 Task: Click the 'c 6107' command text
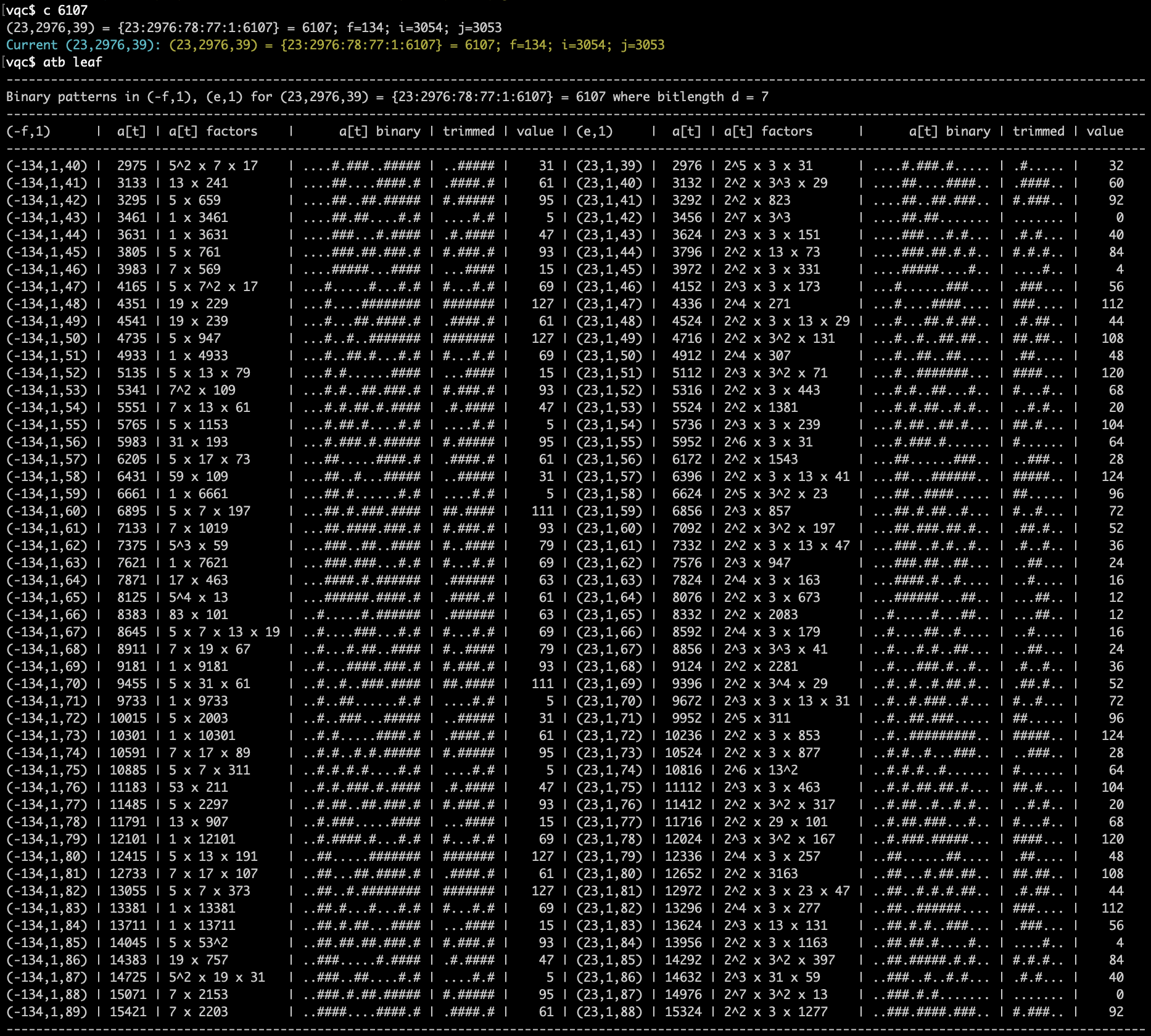pos(65,10)
